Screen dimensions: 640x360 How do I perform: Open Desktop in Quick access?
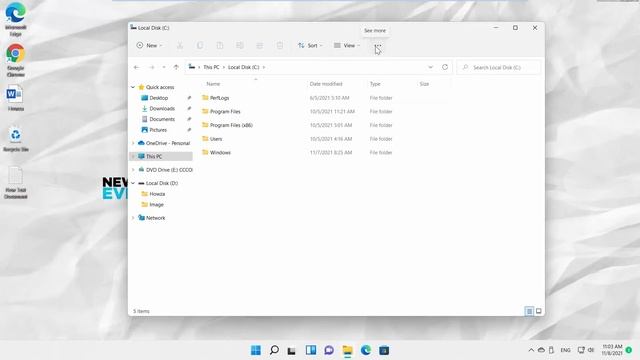158,98
